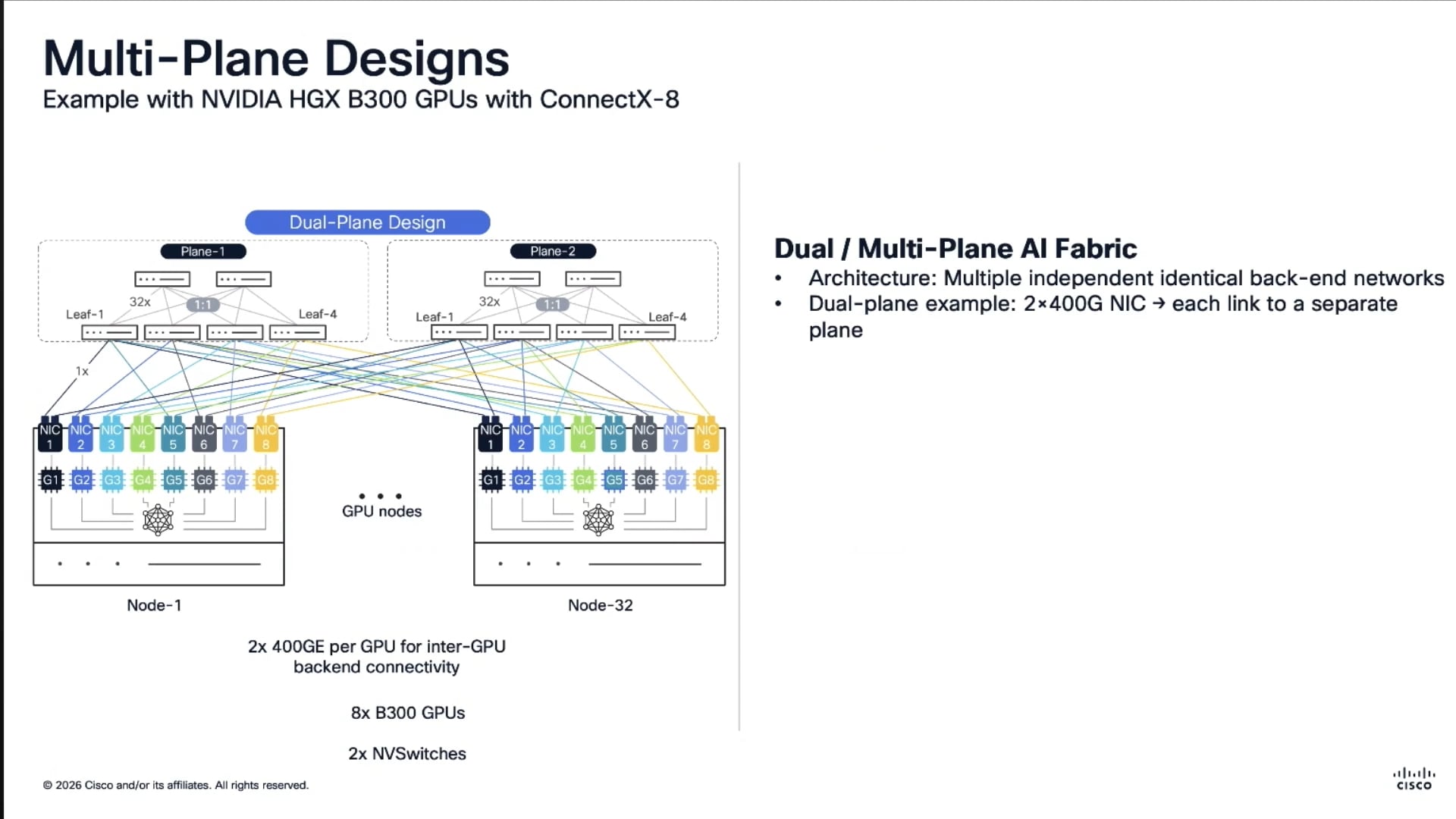Click the G1 GPU icon in Node-1
Image resolution: width=1456 pixels, height=819 pixels.
pos(50,479)
